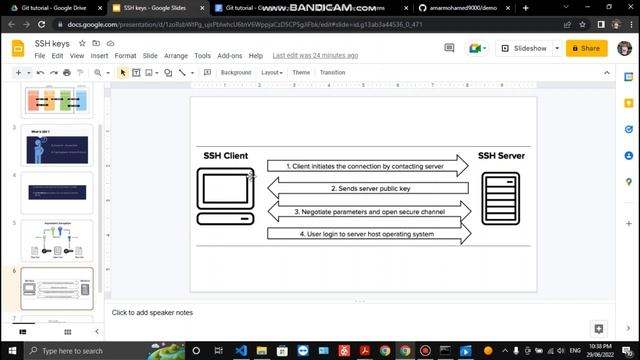Open the zoom level dropdown arrow
640x360 pixels.
click(108, 73)
